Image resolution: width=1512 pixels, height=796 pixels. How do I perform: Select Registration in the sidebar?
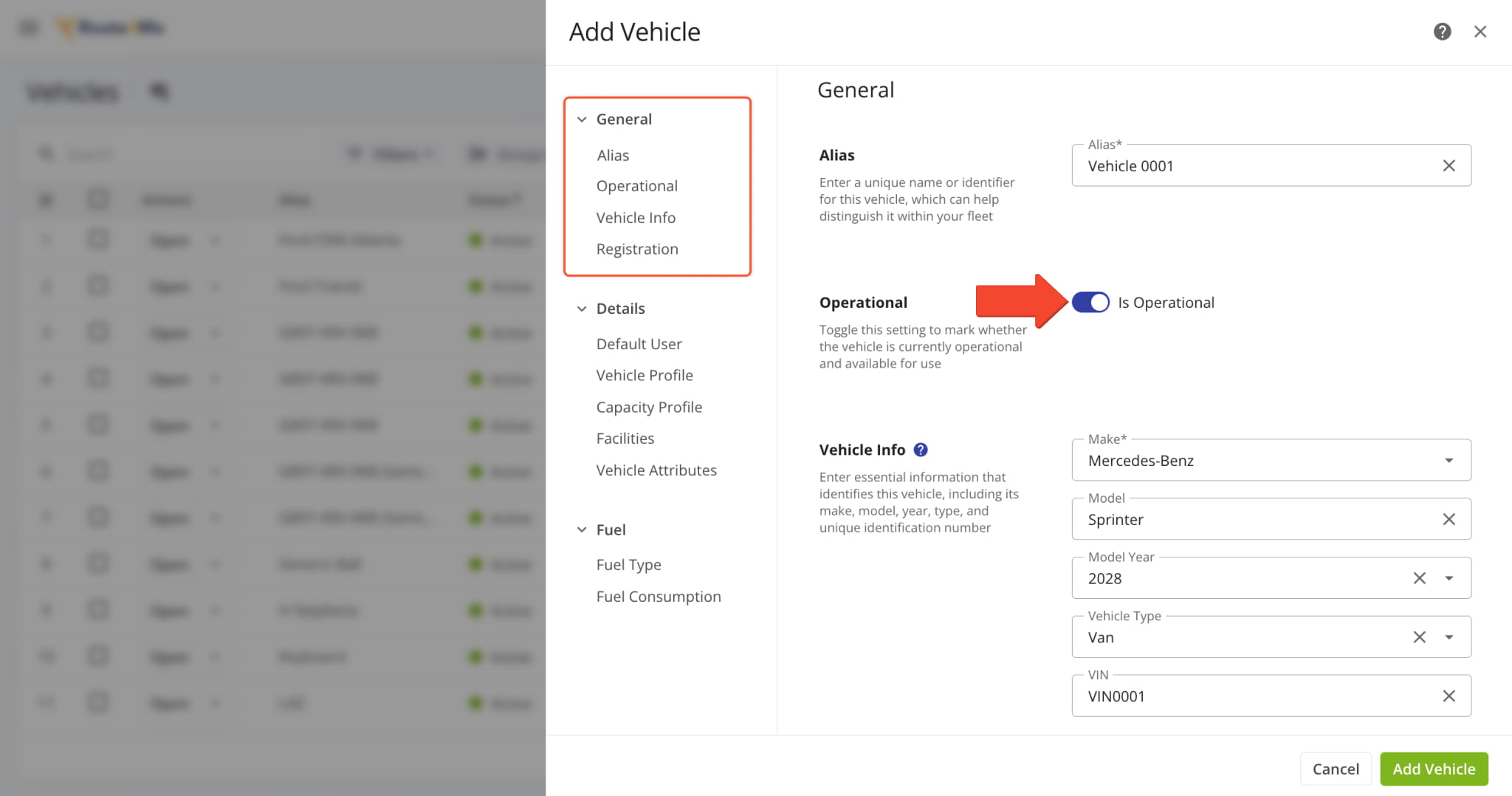pyautogui.click(x=636, y=249)
